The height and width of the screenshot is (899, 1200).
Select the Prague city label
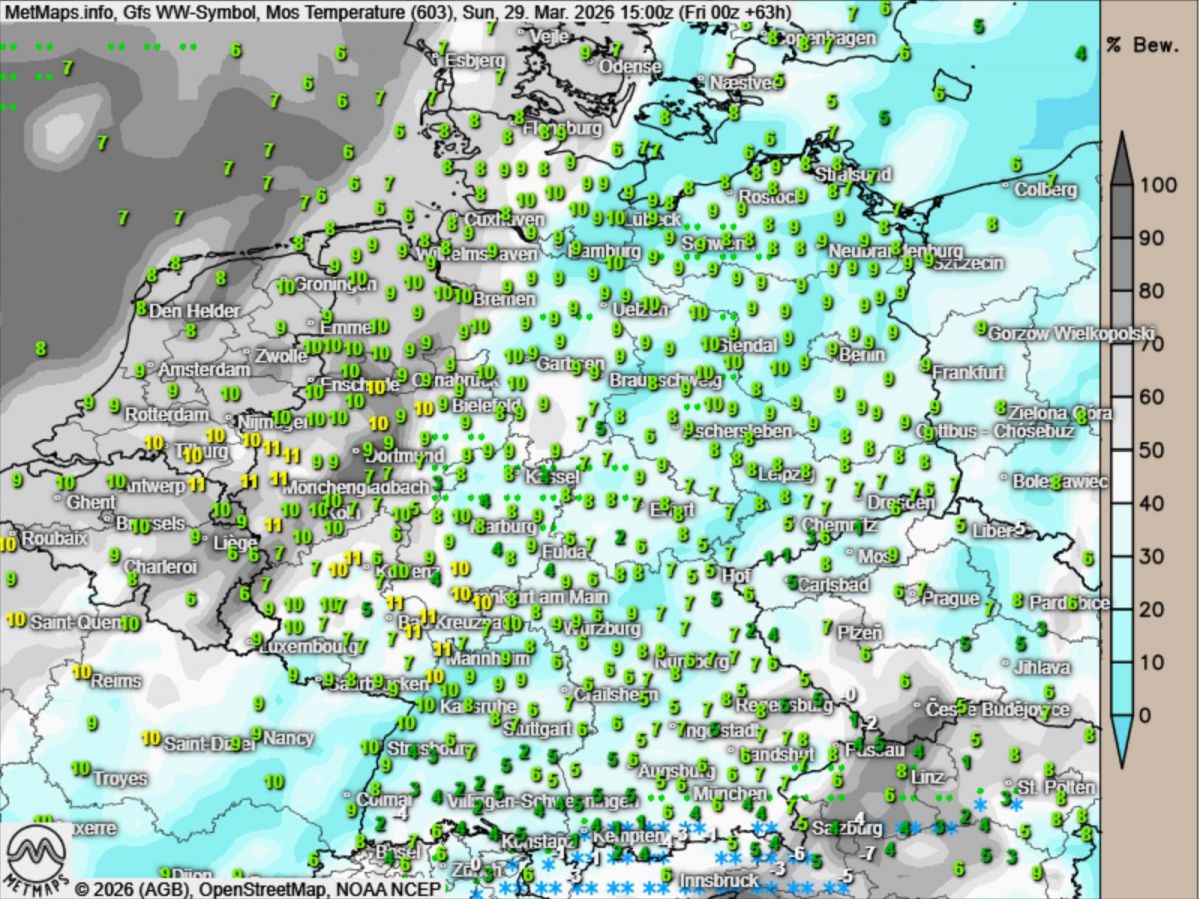click(949, 598)
